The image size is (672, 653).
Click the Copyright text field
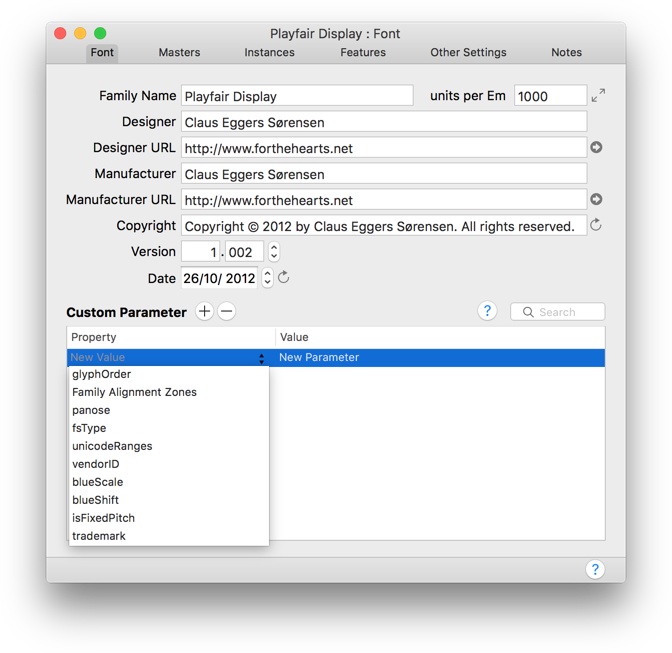coord(384,226)
